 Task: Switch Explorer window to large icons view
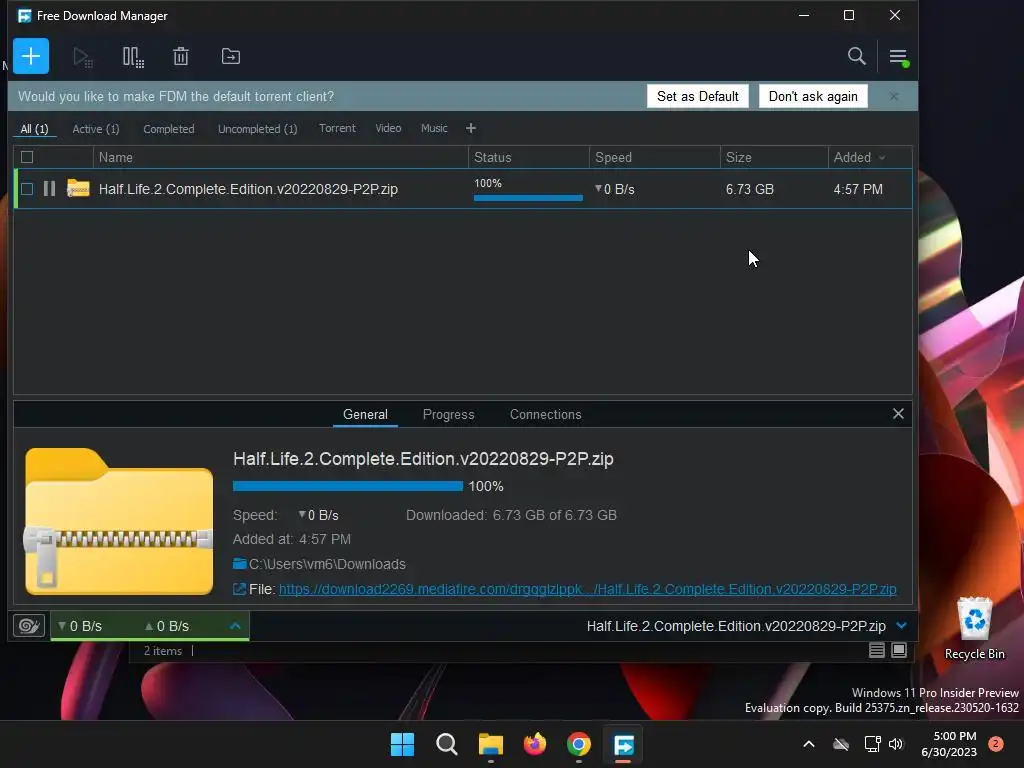click(899, 650)
